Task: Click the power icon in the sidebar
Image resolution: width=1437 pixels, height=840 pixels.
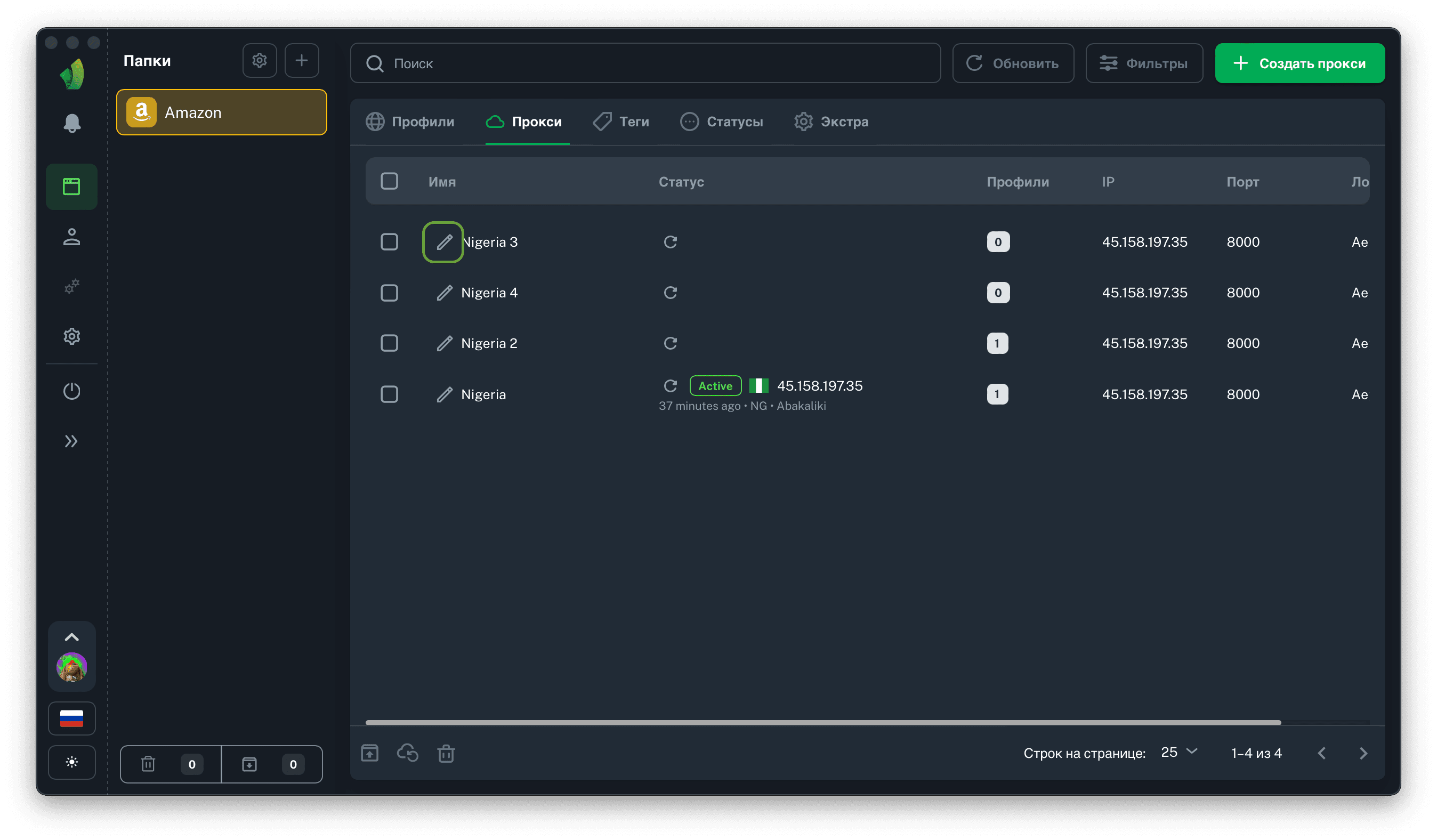Action: [x=72, y=391]
